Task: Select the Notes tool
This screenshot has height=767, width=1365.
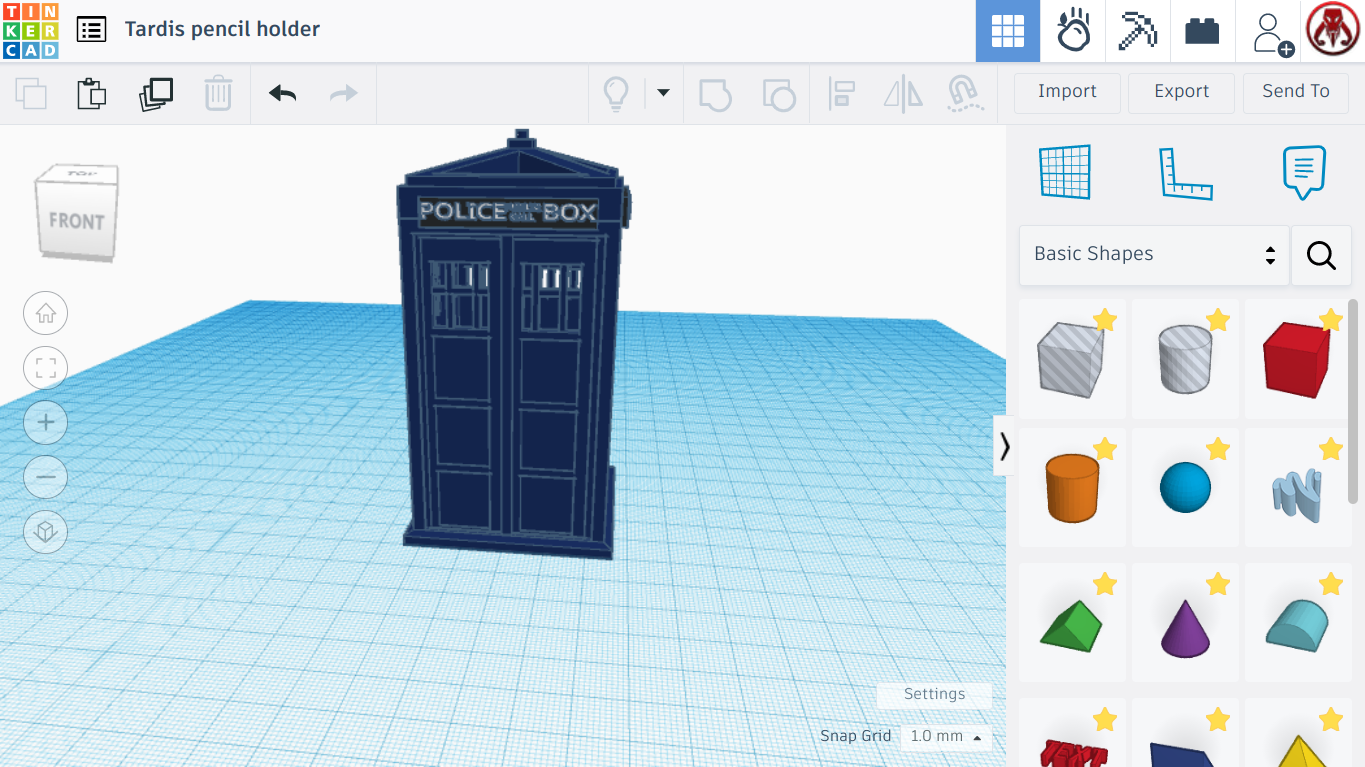Action: coord(1304,172)
